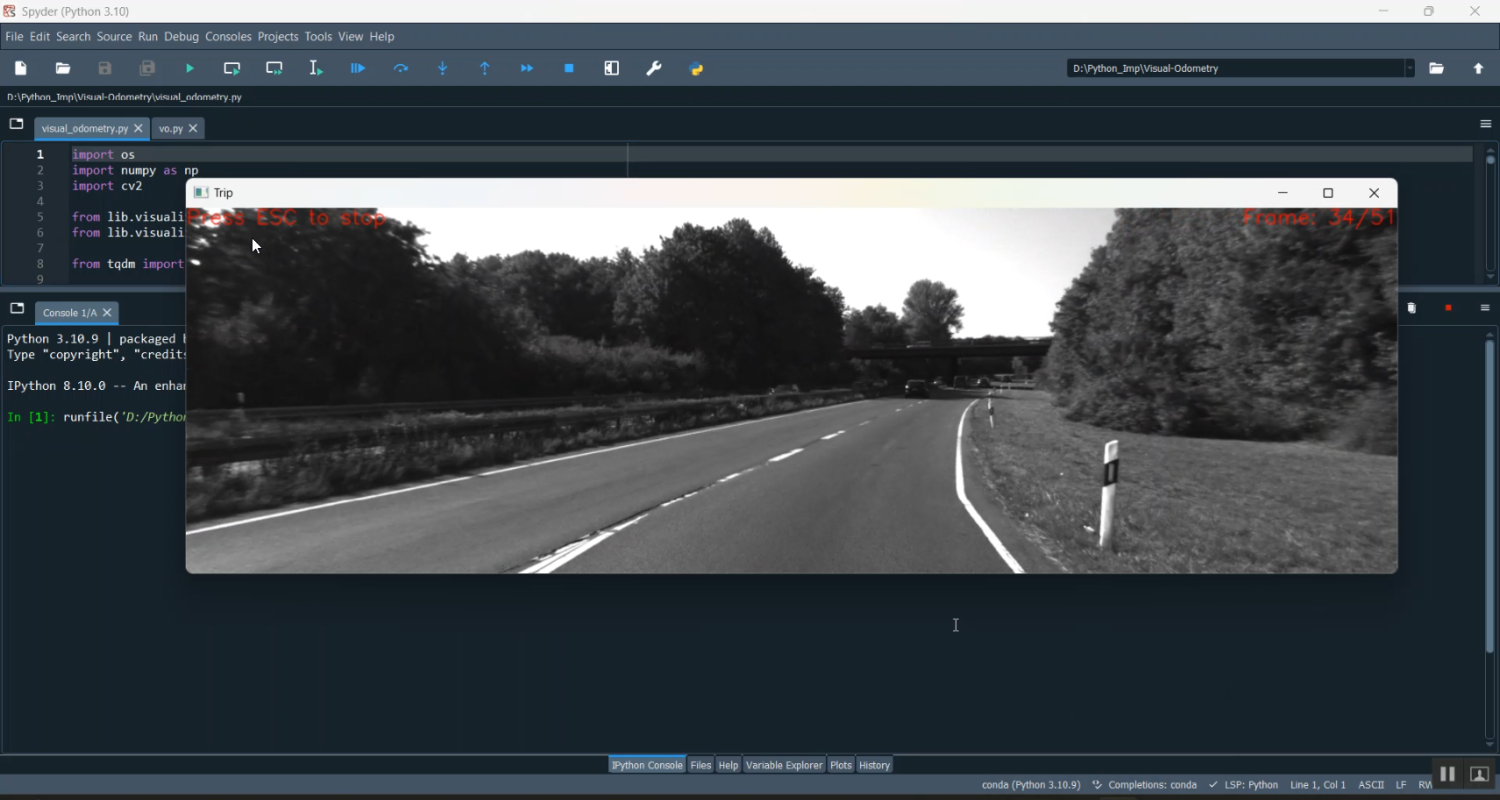This screenshot has width=1500, height=800.
Task: Open the PYTHONPATH manager
Action: pos(697,68)
